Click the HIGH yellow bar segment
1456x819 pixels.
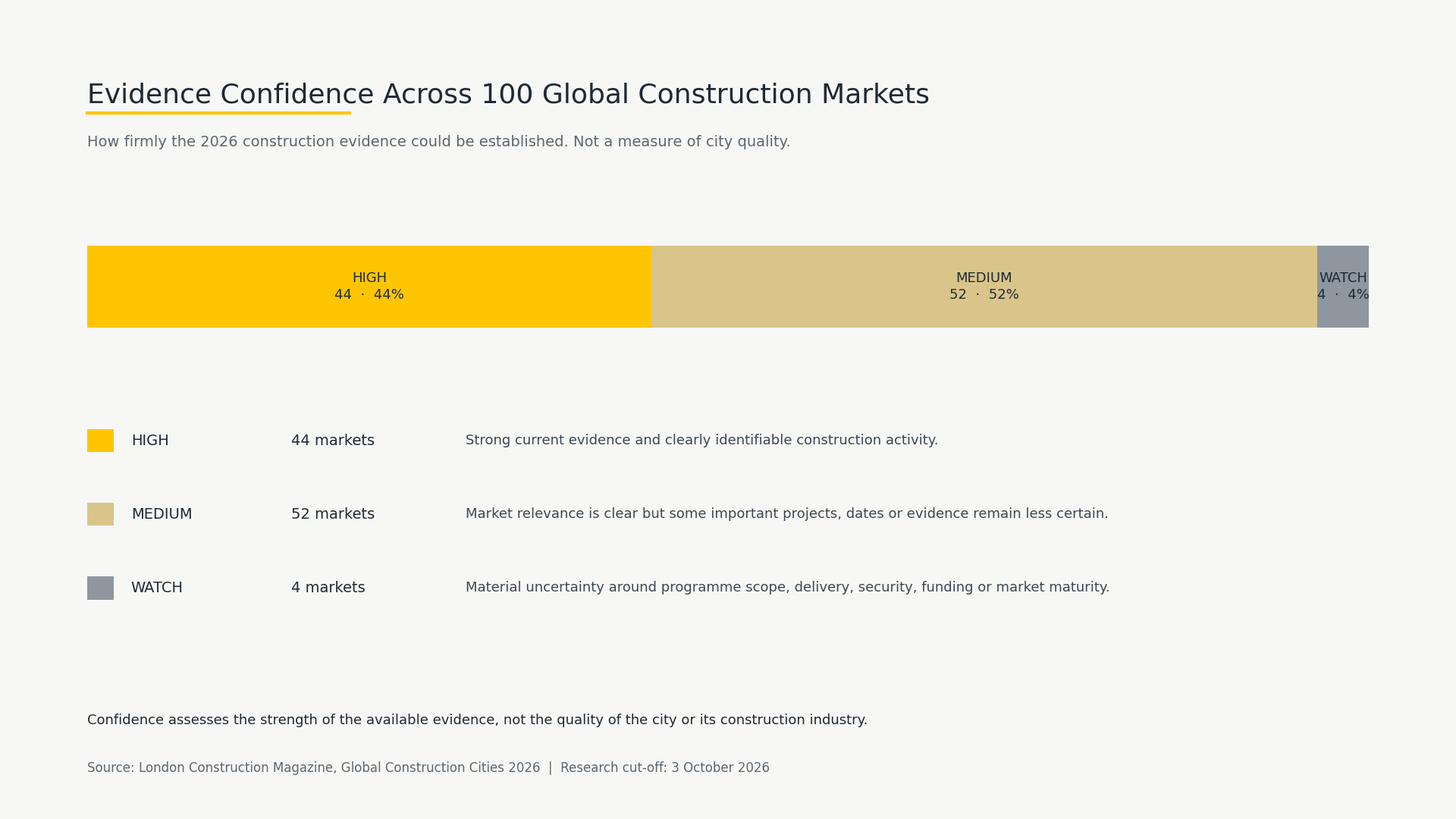pyautogui.click(x=369, y=287)
